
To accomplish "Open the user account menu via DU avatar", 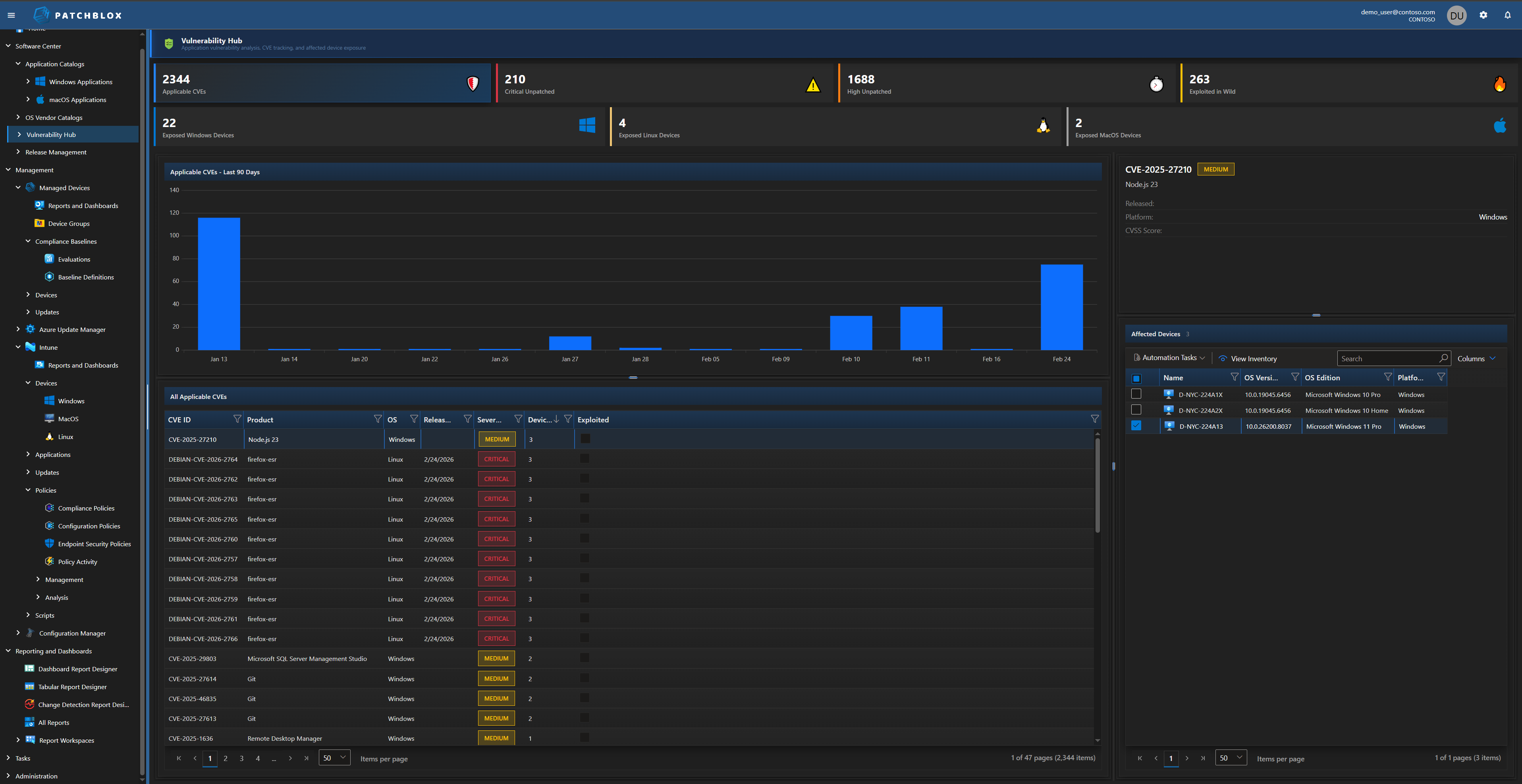I will pyautogui.click(x=1456, y=15).
